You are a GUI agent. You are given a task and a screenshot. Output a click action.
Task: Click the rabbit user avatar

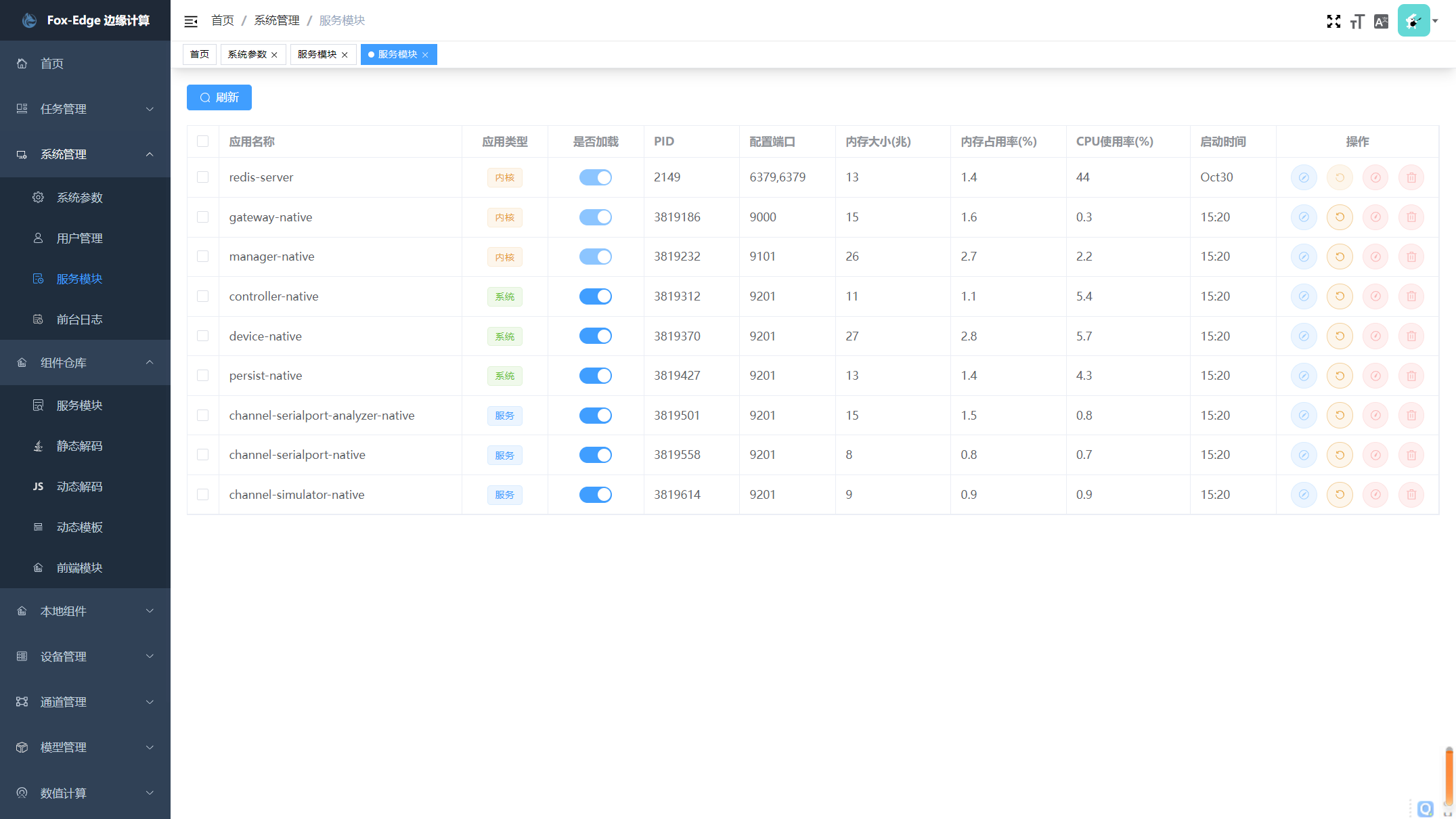pyautogui.click(x=1413, y=20)
